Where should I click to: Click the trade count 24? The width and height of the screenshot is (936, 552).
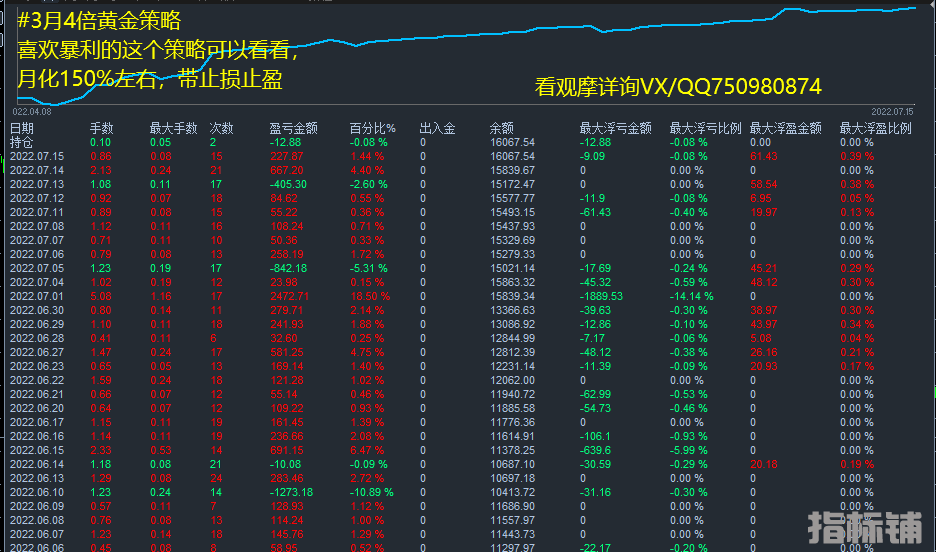(x=216, y=479)
